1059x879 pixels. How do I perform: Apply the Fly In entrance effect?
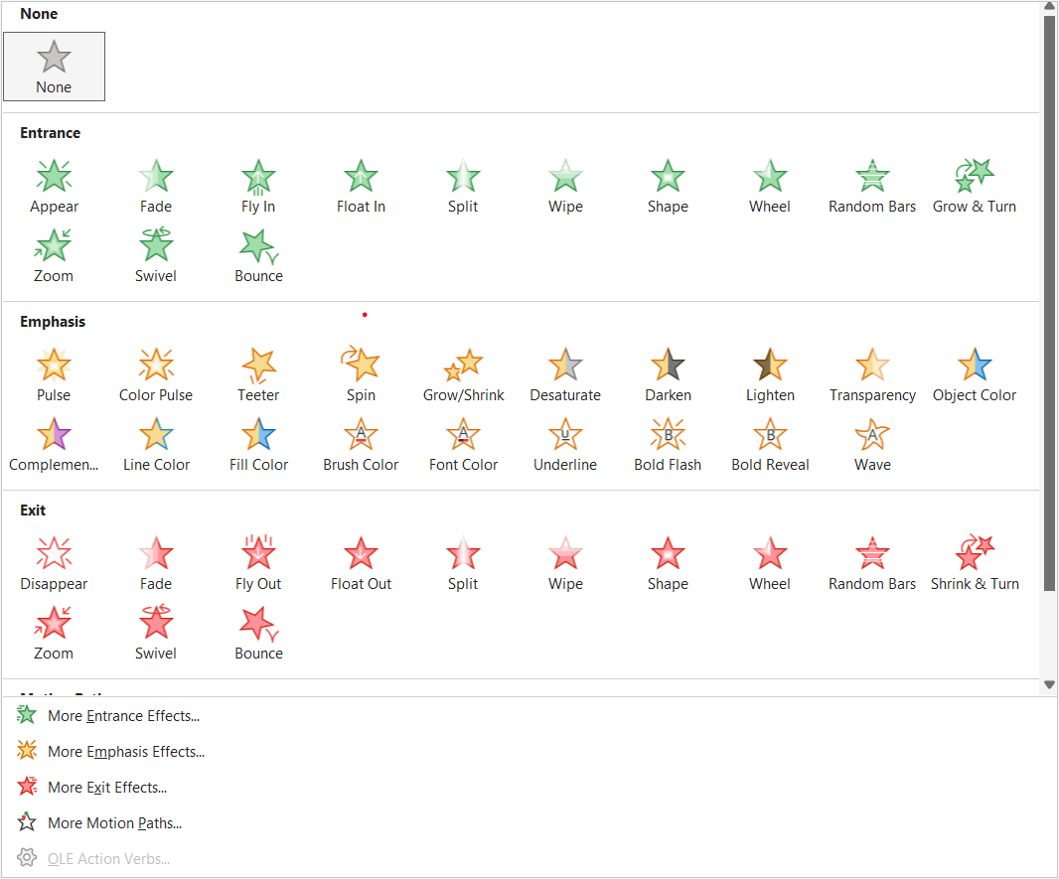click(x=258, y=187)
